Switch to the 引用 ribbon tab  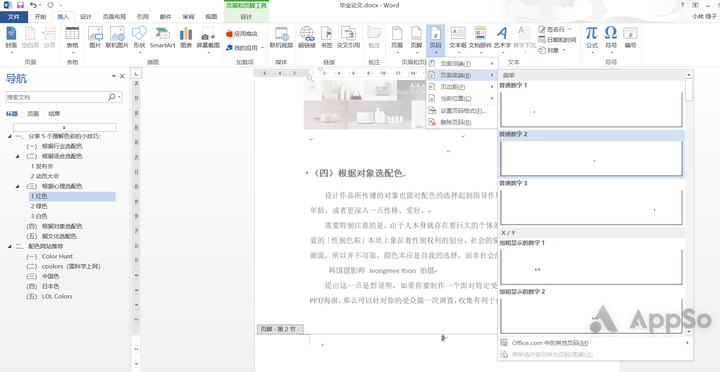(x=142, y=17)
